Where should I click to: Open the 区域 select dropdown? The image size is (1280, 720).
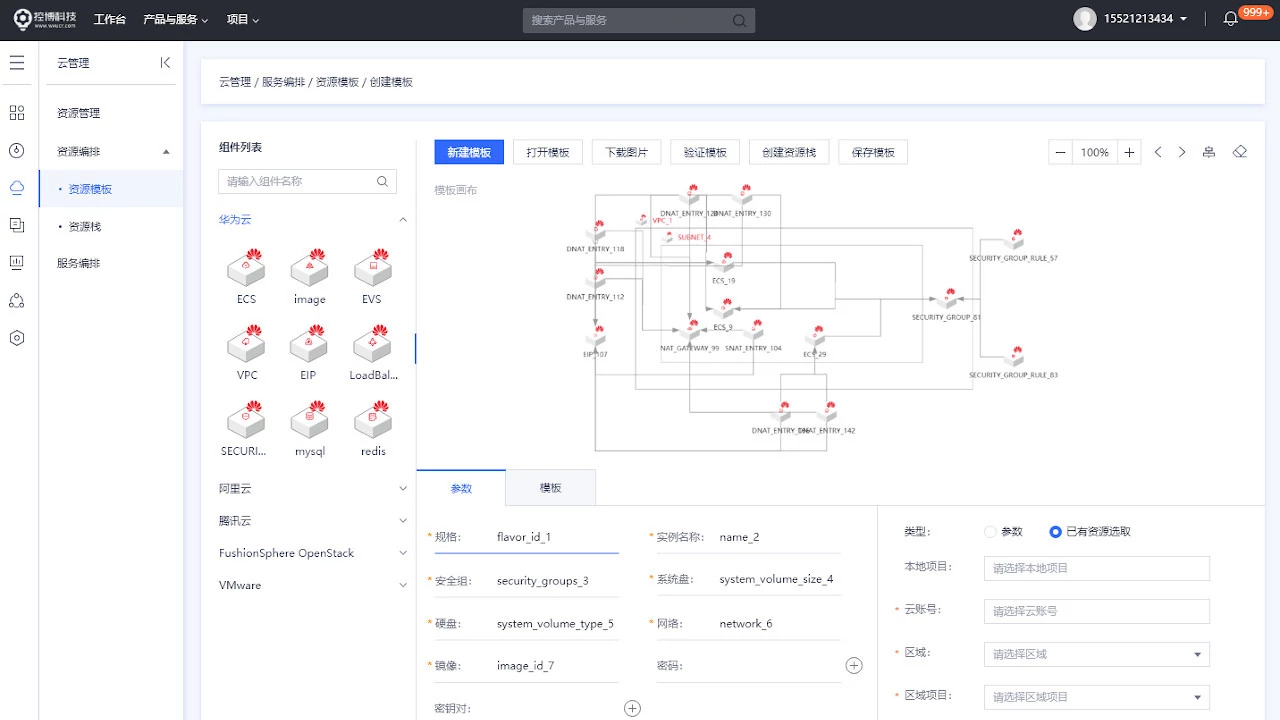pos(1097,654)
